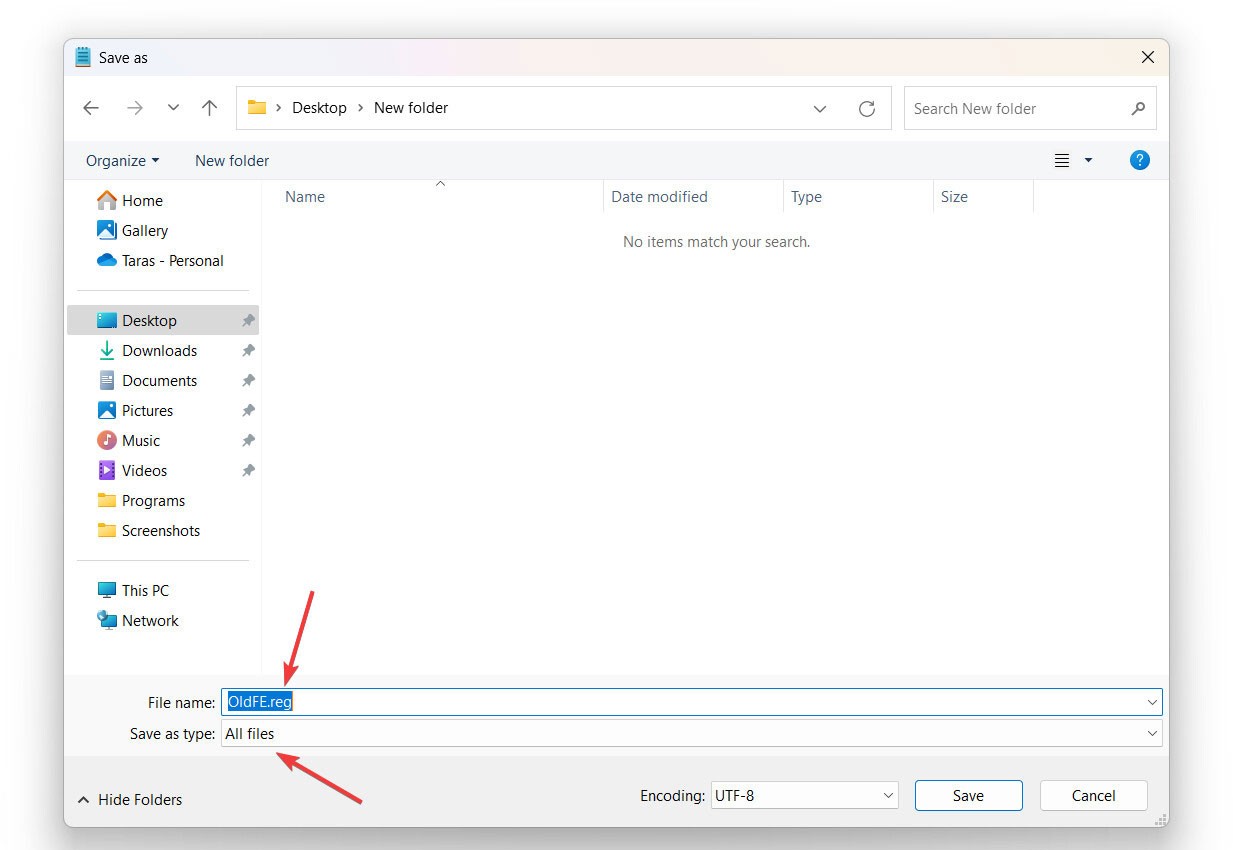Sort by Date modified column
The image size is (1233, 850).
tap(659, 197)
